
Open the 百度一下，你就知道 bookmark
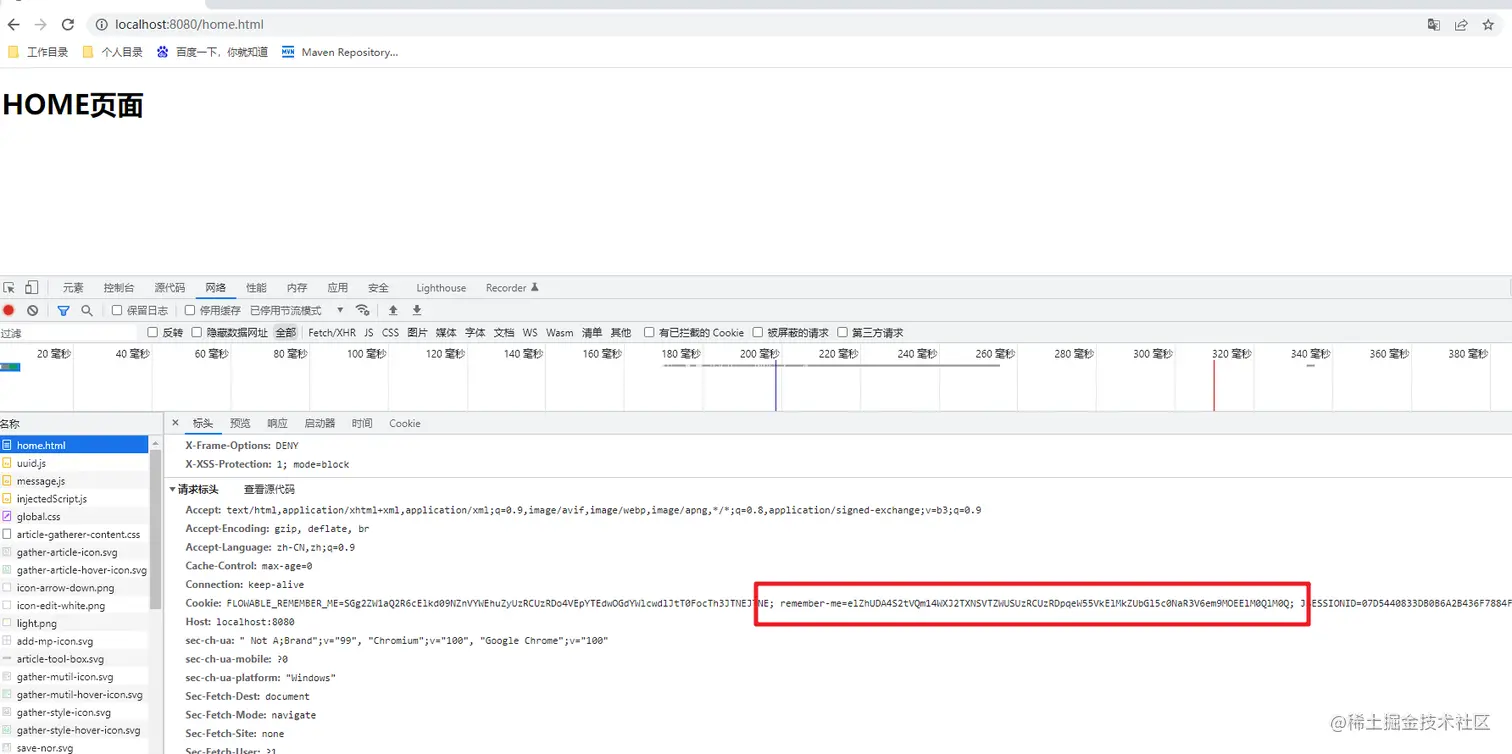tap(212, 52)
